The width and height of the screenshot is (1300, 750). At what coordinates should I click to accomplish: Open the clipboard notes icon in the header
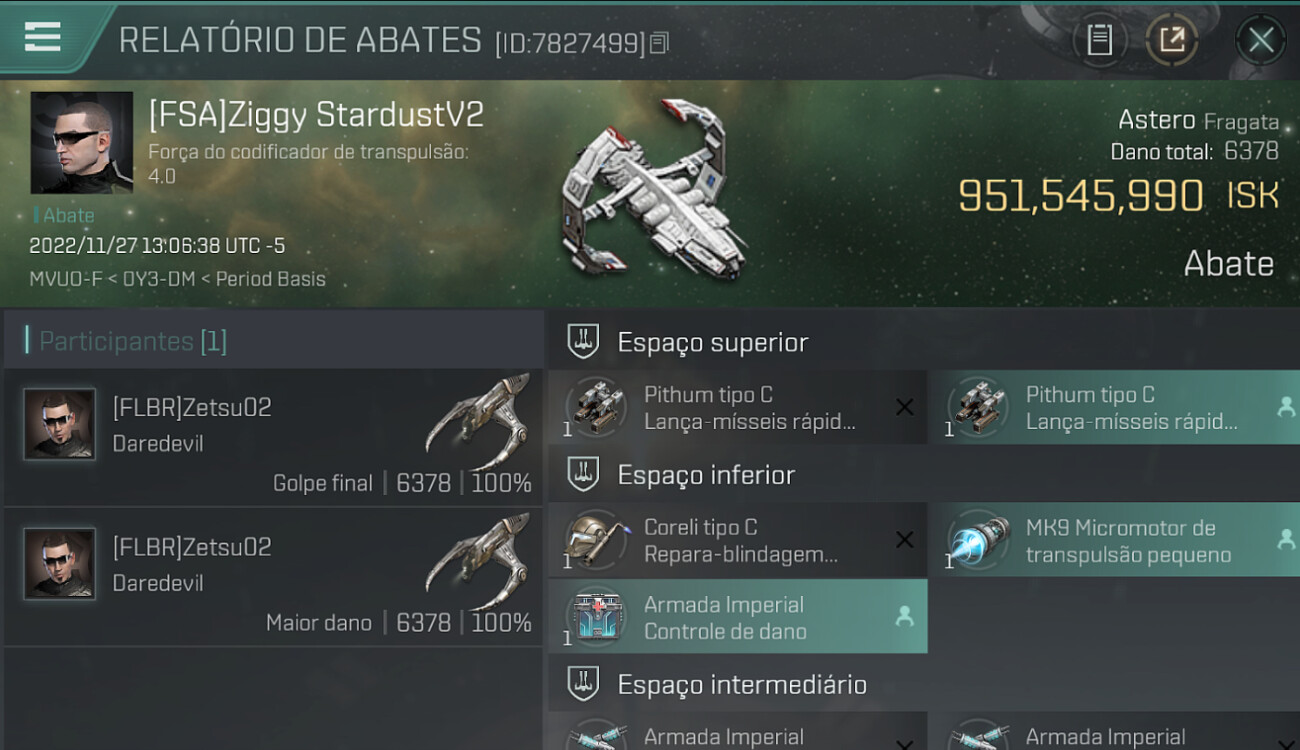[x=1099, y=40]
